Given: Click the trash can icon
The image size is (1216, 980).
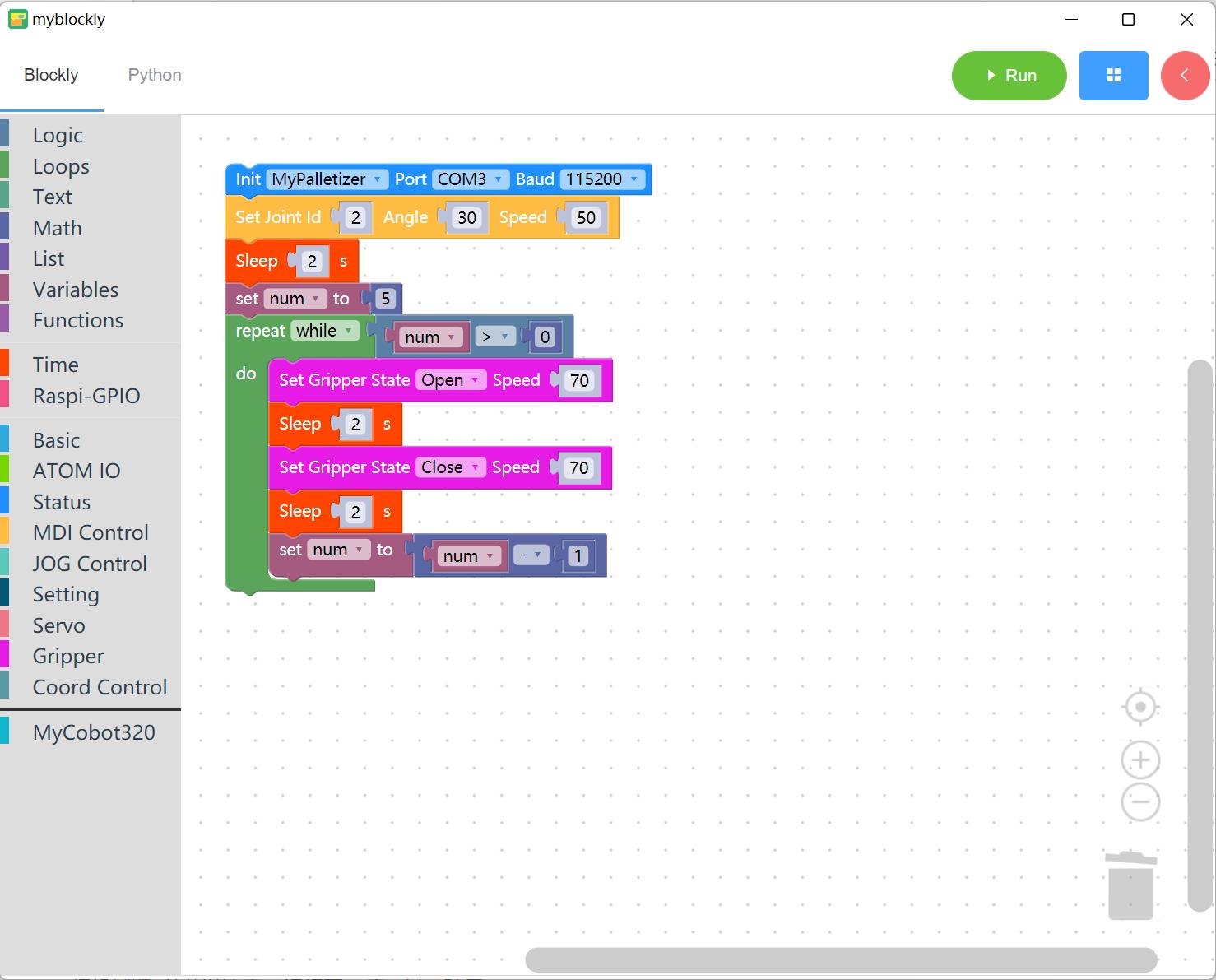Looking at the screenshot, I should (x=1130, y=885).
